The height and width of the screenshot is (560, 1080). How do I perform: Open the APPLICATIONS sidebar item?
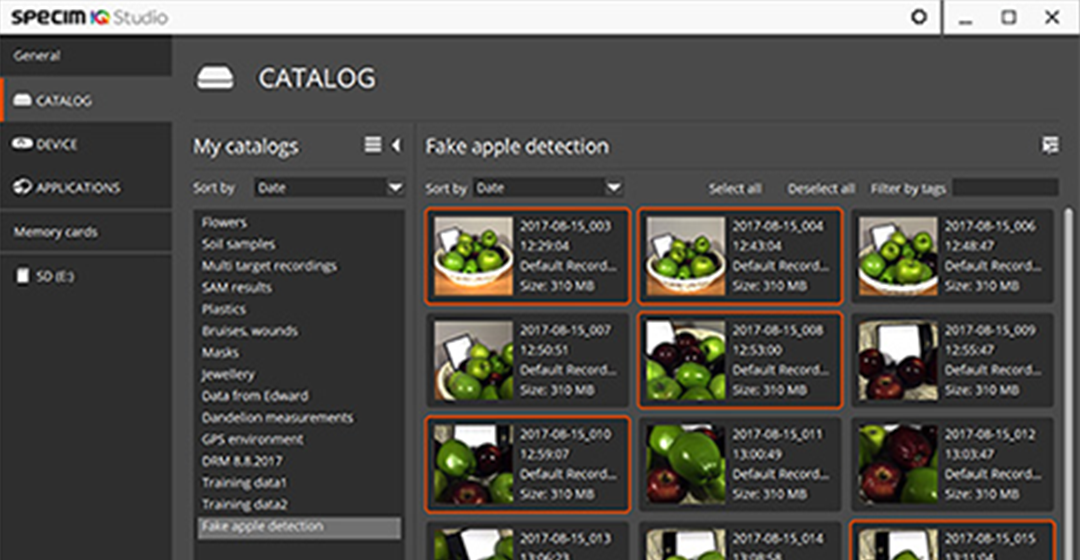tap(85, 187)
